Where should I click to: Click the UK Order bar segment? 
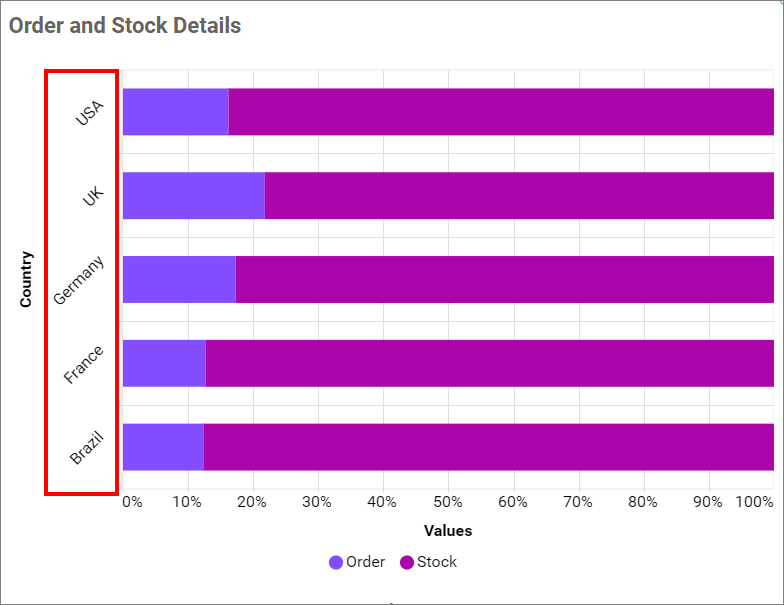[x=193, y=196]
